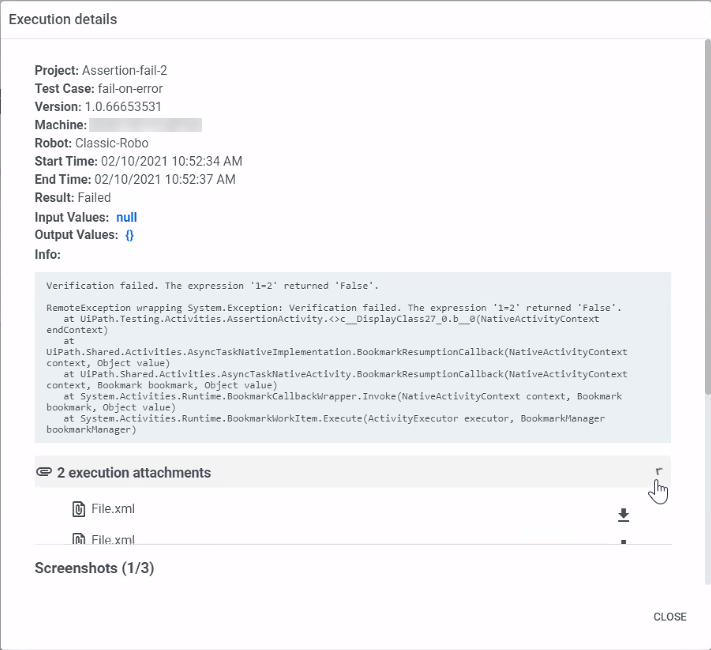
Task: Click the first File.xml file icon
Action: [78, 509]
